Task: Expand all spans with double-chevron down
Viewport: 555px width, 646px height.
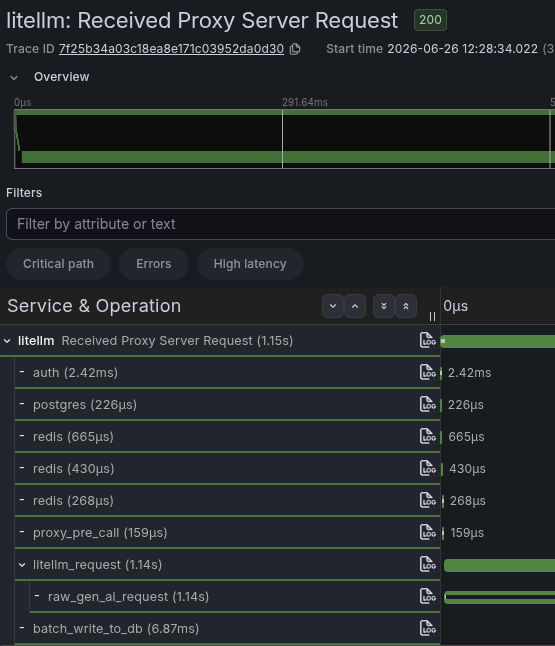Action: click(384, 306)
